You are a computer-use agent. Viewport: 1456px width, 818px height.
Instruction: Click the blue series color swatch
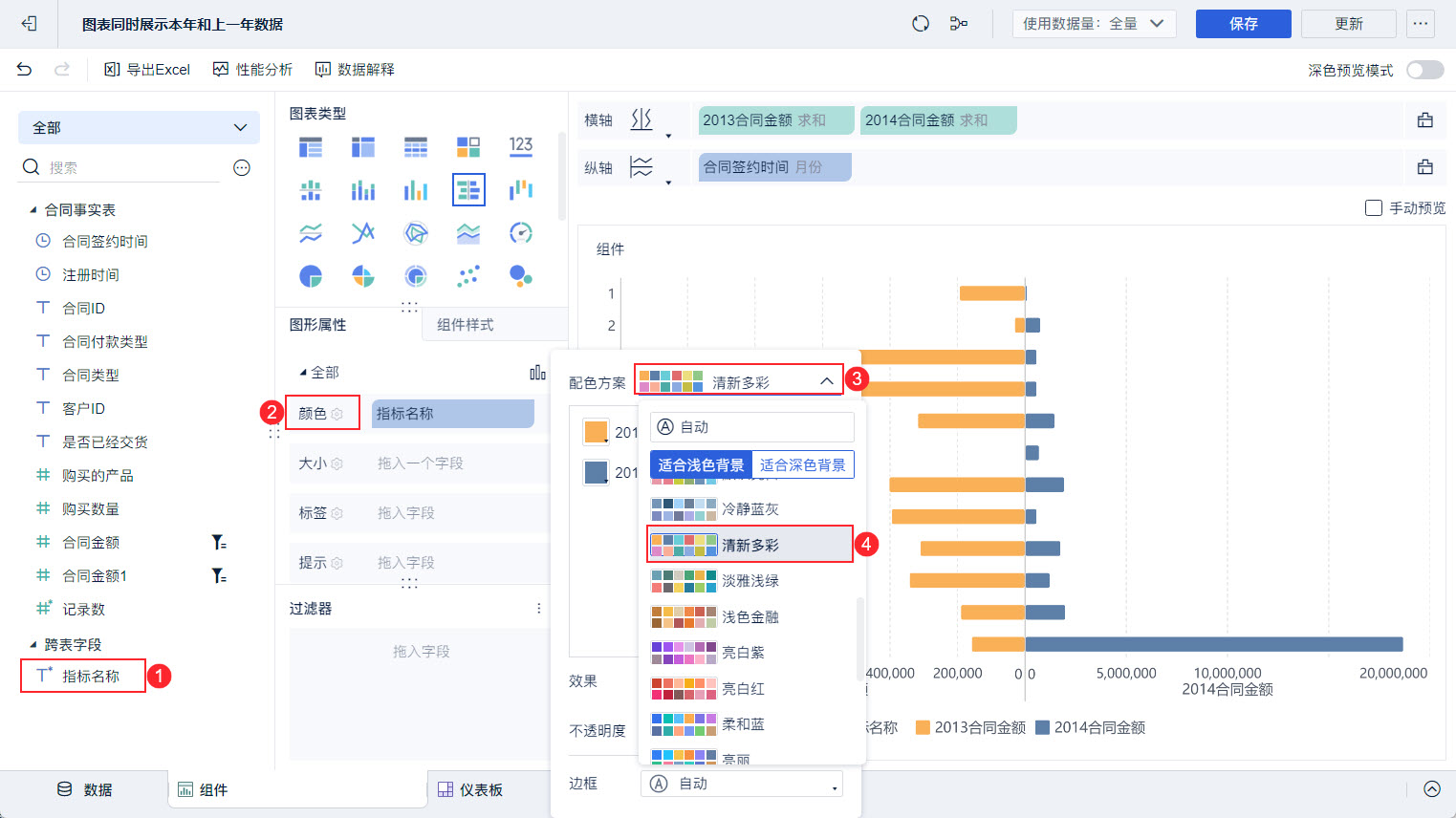click(x=596, y=472)
